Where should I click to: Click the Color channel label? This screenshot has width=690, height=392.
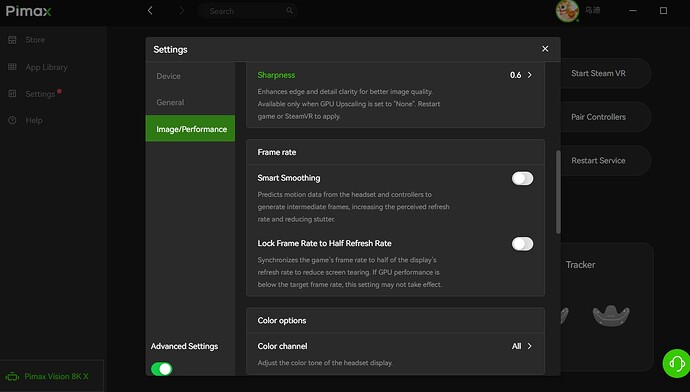click(282, 346)
